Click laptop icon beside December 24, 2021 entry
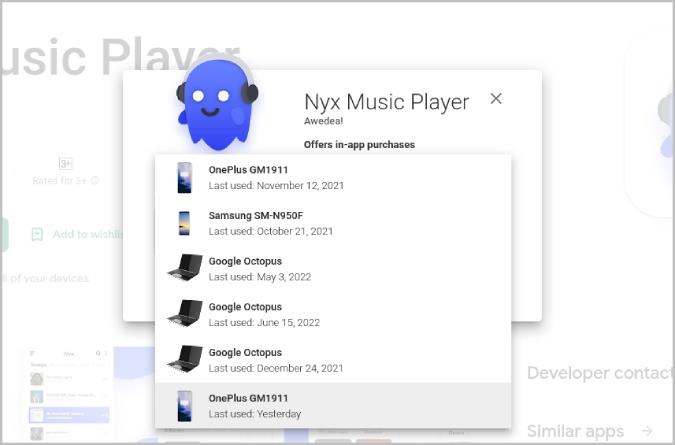675x445 pixels. [x=185, y=359]
